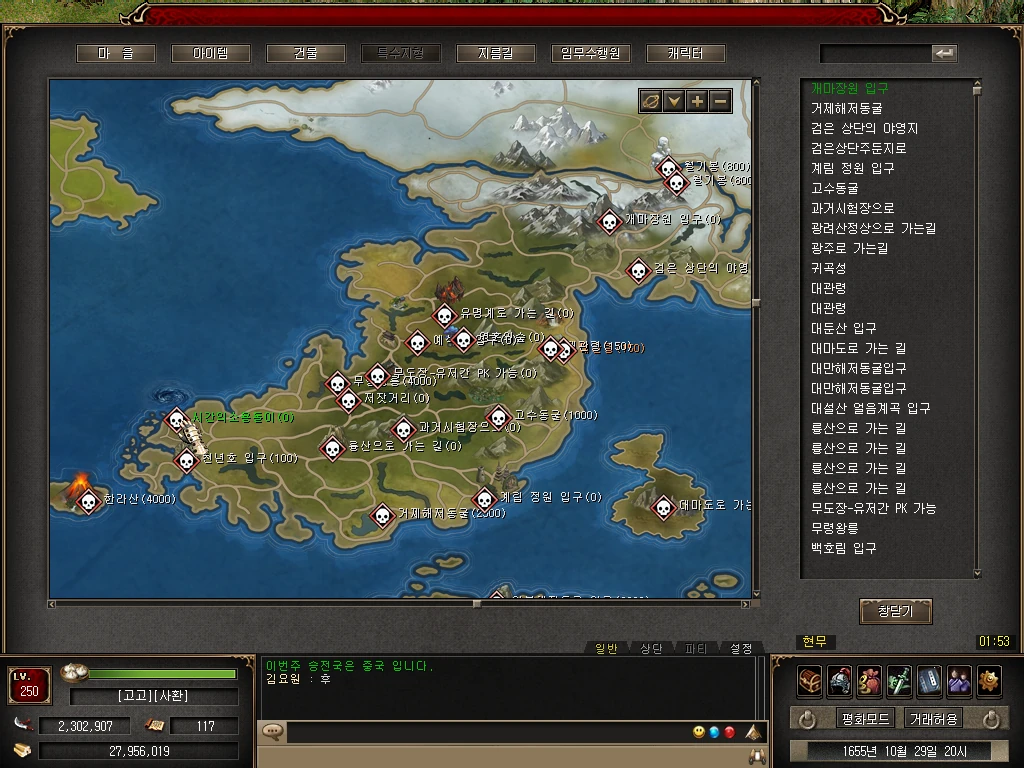1024x768 pixels.
Task: Open the down-arrow dropdown on map toolbar
Action: (x=674, y=101)
